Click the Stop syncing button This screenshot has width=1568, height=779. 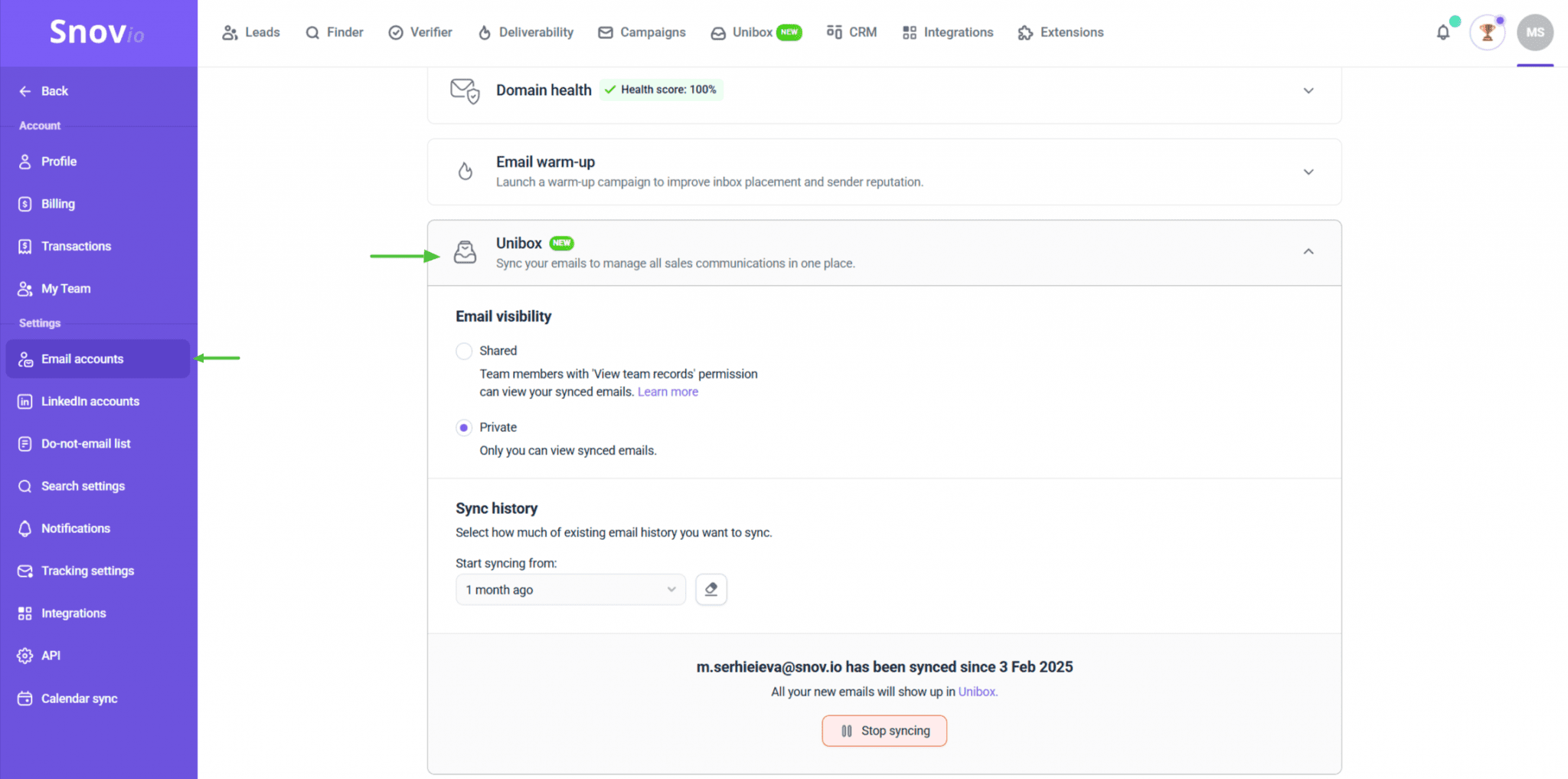coord(884,730)
